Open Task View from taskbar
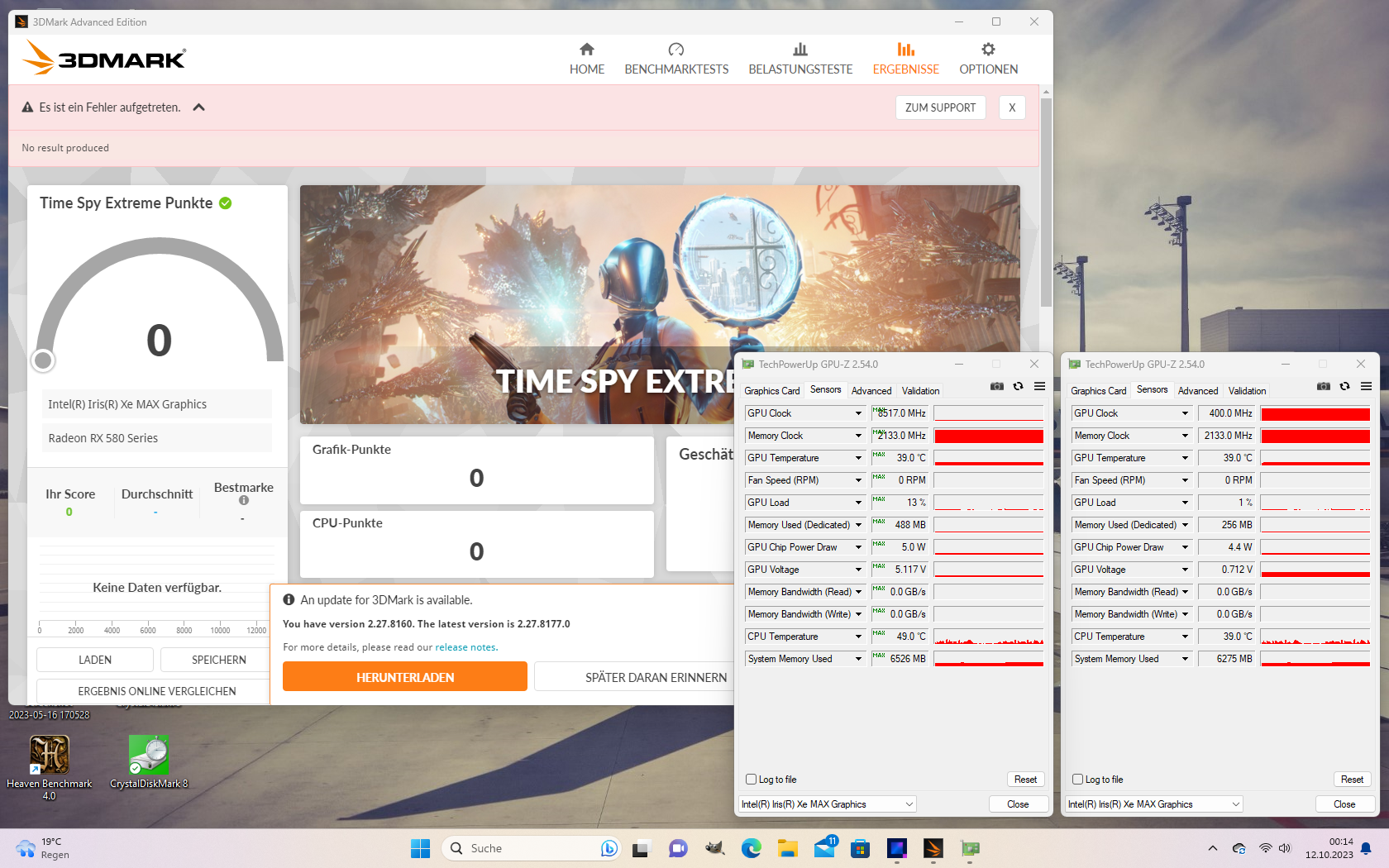Image resolution: width=1389 pixels, height=868 pixels. (642, 848)
